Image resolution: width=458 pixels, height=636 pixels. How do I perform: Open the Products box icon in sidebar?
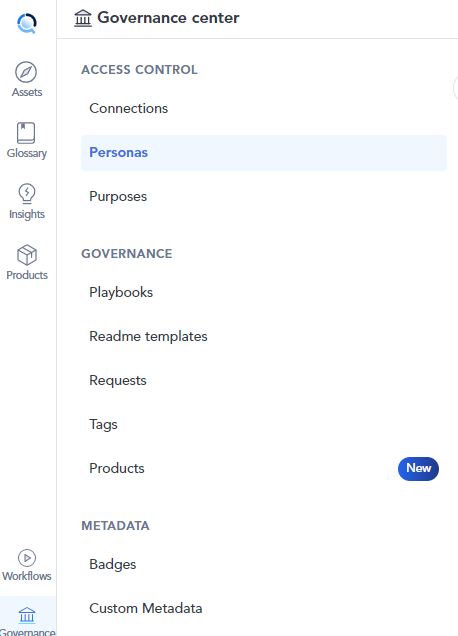pos(27,255)
